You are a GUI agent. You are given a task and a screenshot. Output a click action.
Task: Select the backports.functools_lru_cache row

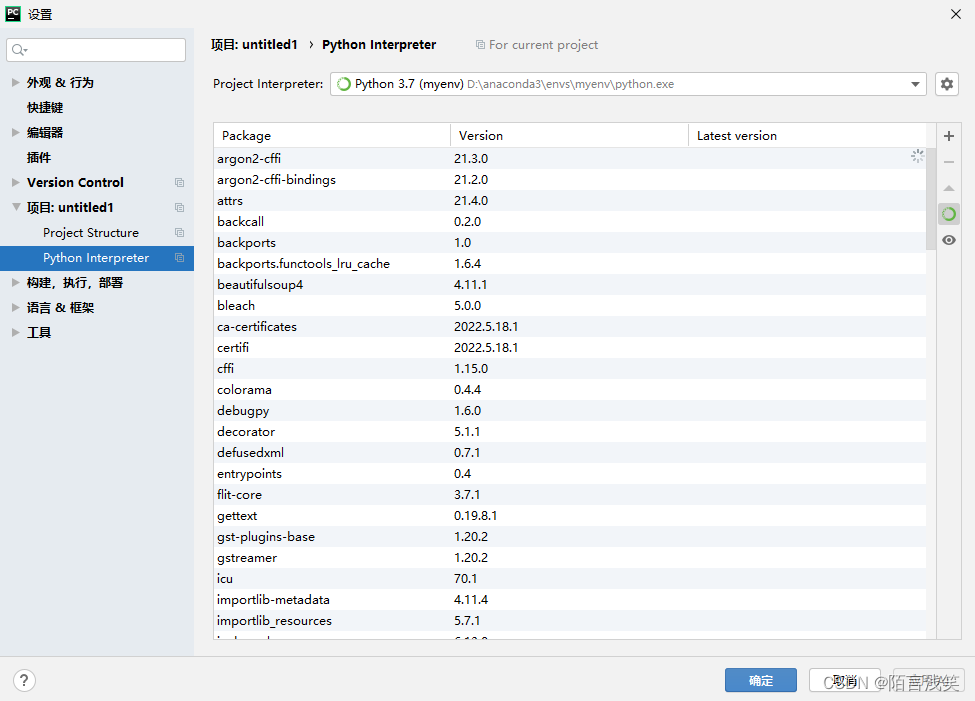click(x=570, y=264)
